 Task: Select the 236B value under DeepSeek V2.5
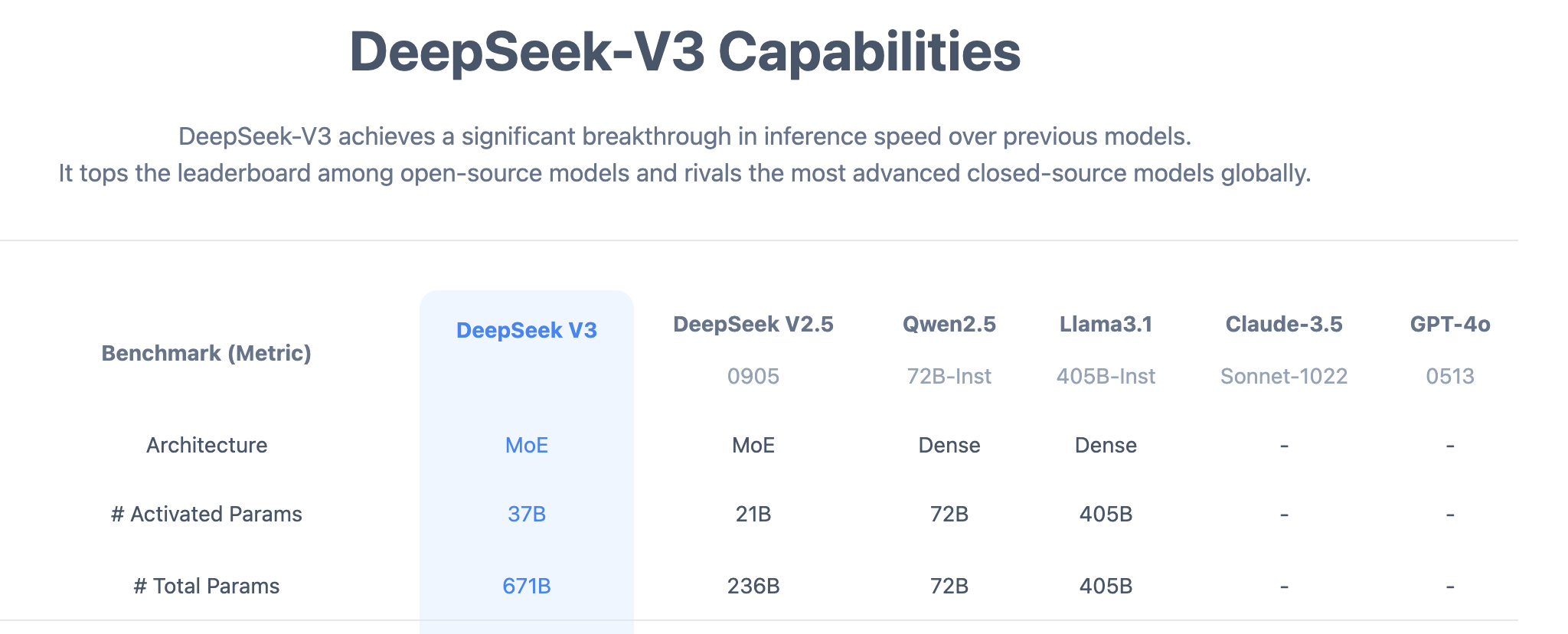click(753, 586)
